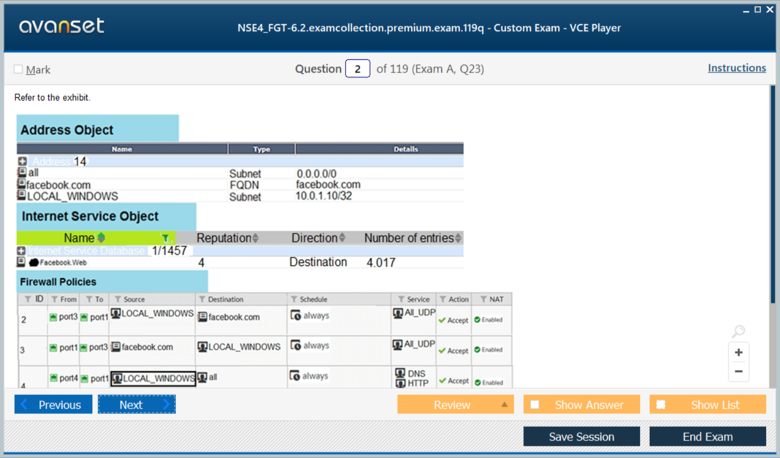Click the Schedule column filter icon
The height and width of the screenshot is (458, 780).
click(294, 299)
